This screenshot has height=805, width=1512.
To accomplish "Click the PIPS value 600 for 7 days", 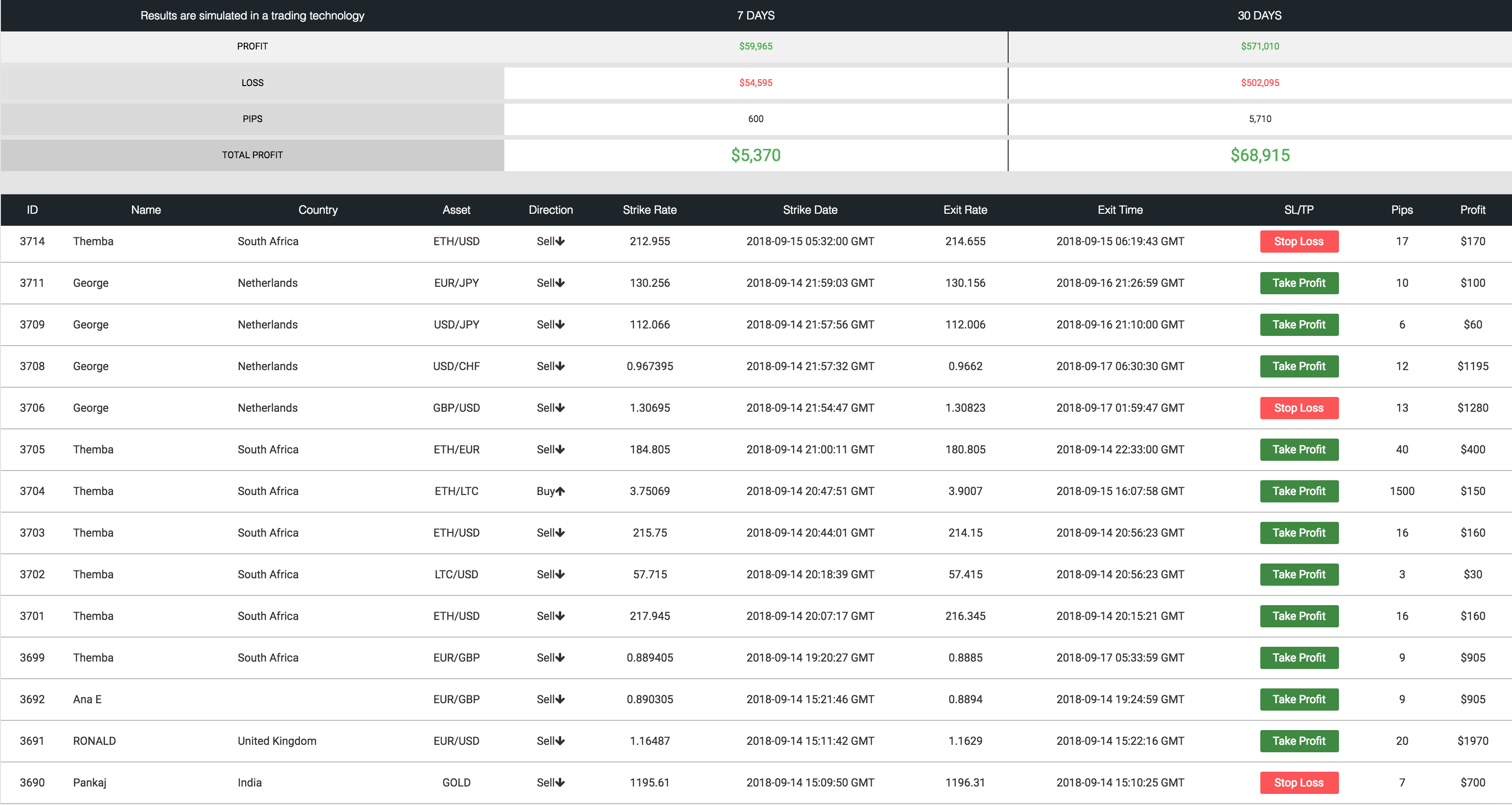I will click(755, 119).
